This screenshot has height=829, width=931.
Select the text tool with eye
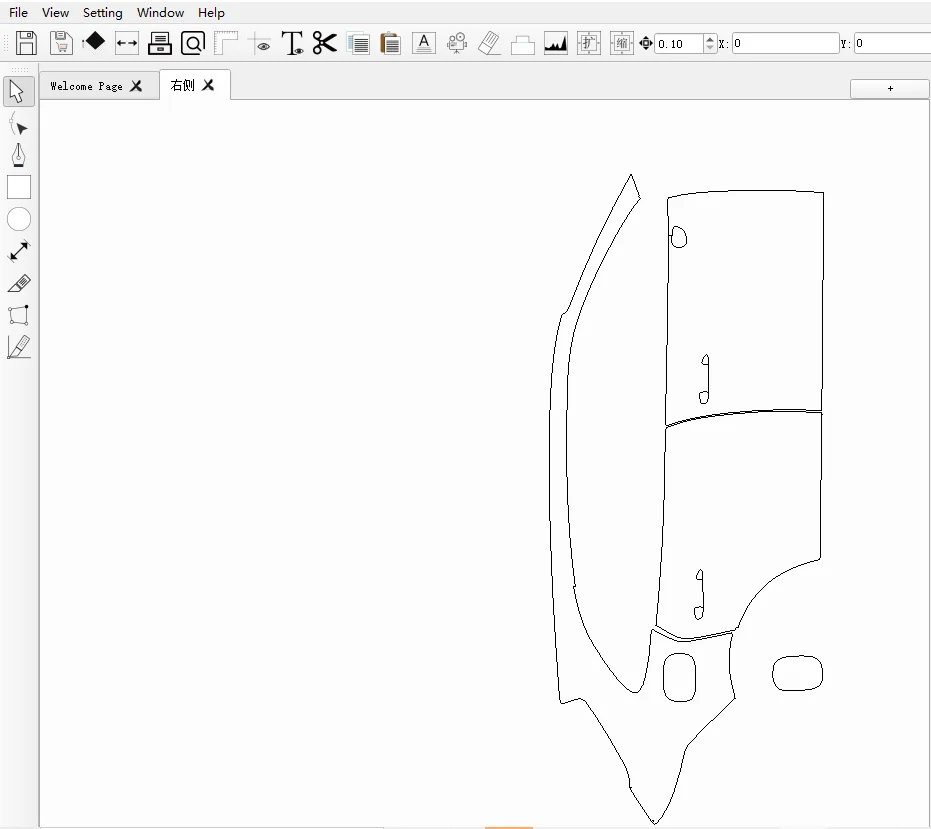(292, 43)
